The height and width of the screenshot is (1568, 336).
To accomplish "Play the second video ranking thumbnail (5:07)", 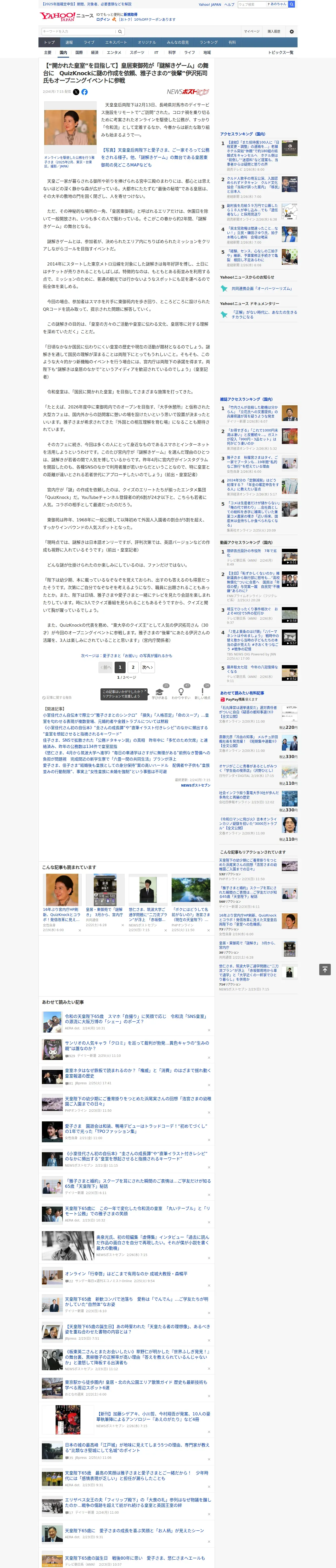I will coord(290,579).
